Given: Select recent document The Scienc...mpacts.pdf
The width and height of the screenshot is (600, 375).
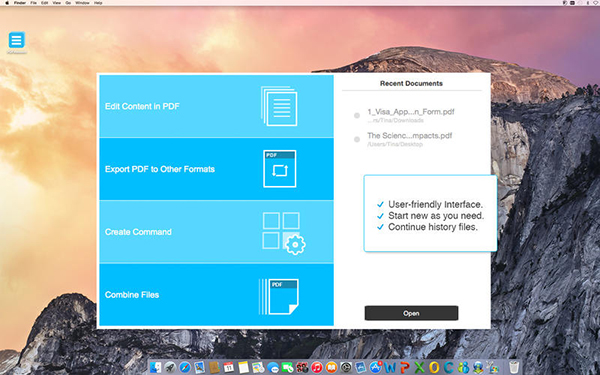Looking at the screenshot, I should pos(409,139).
